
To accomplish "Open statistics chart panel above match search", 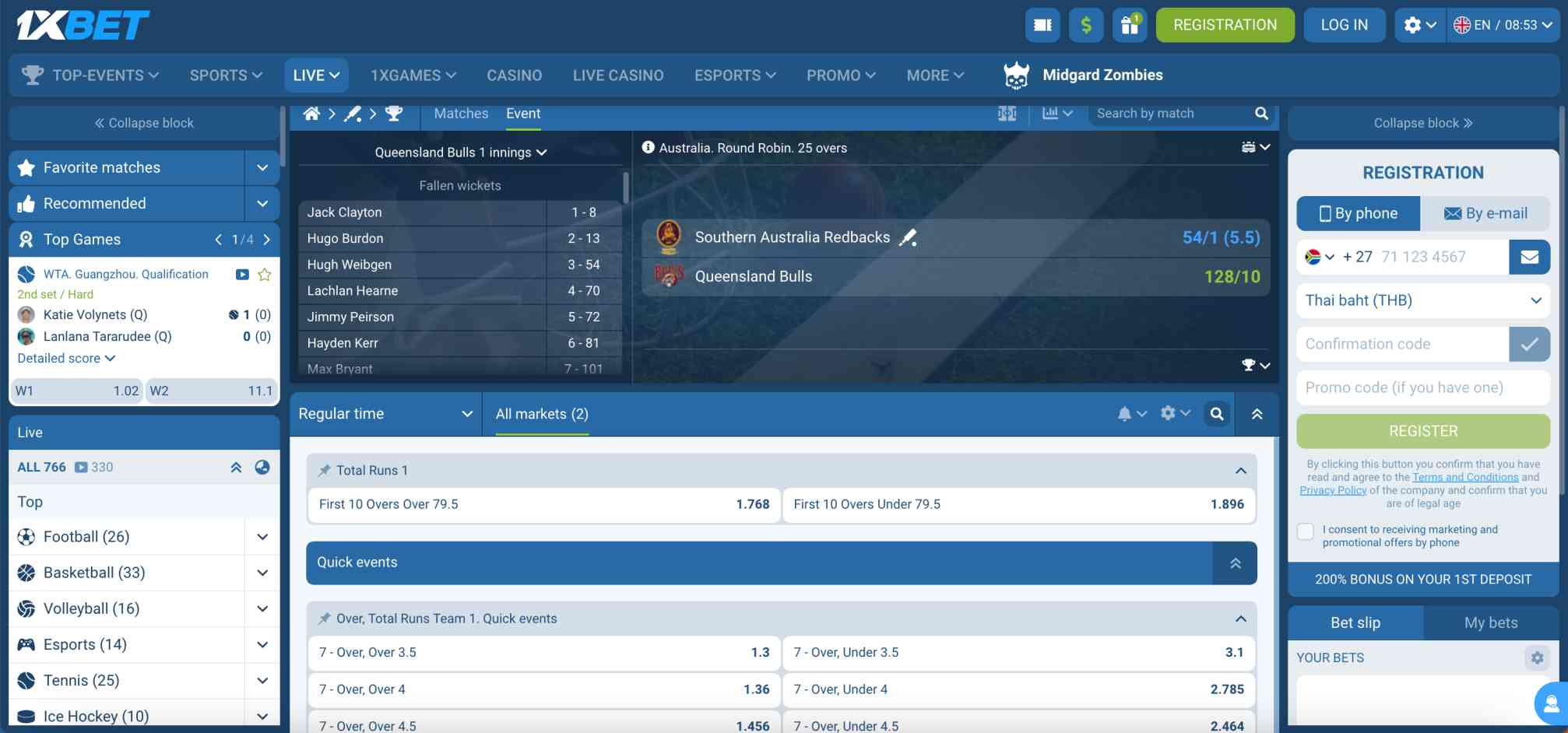I will pos(1050,113).
